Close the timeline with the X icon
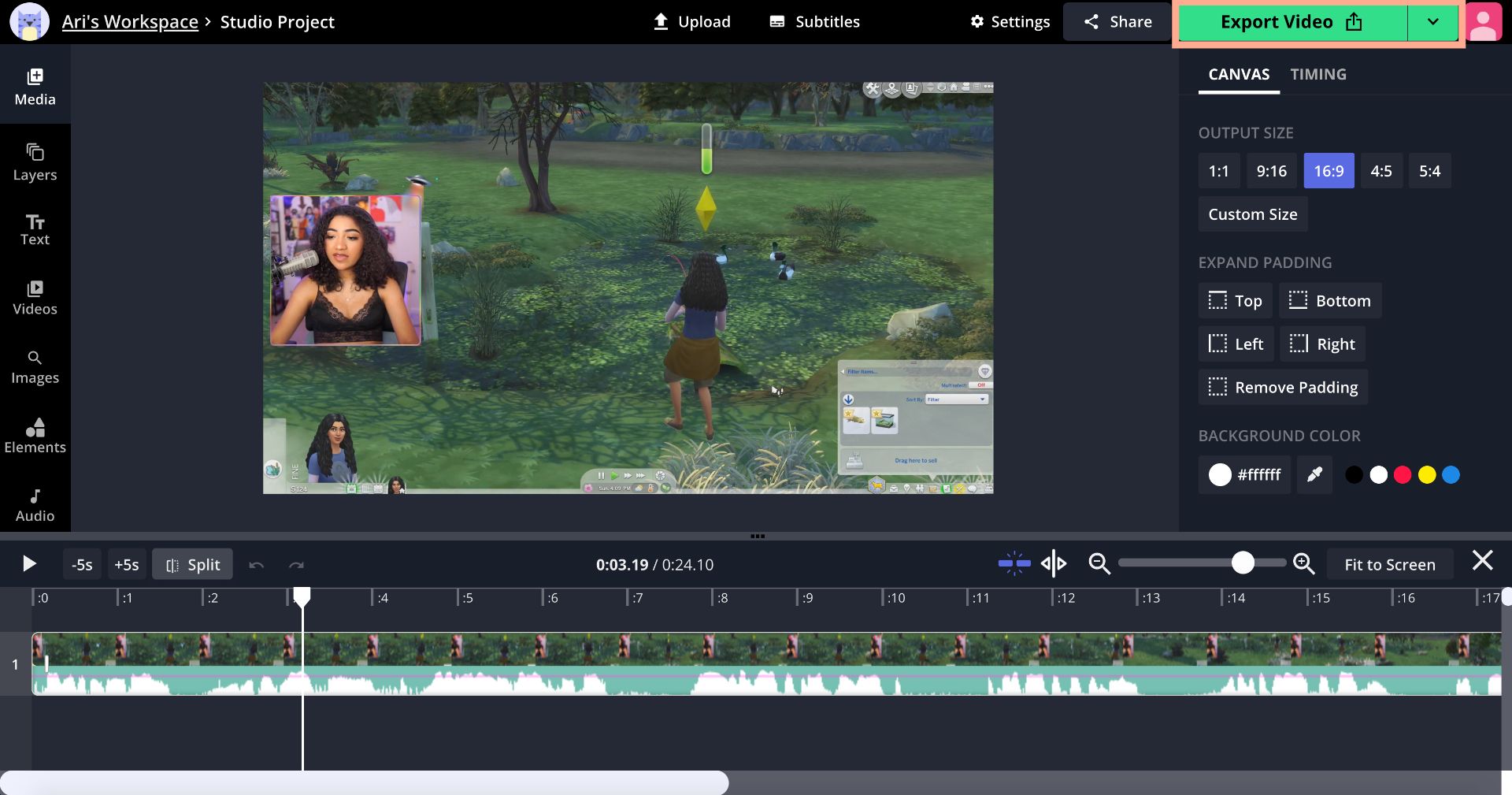 1483,561
